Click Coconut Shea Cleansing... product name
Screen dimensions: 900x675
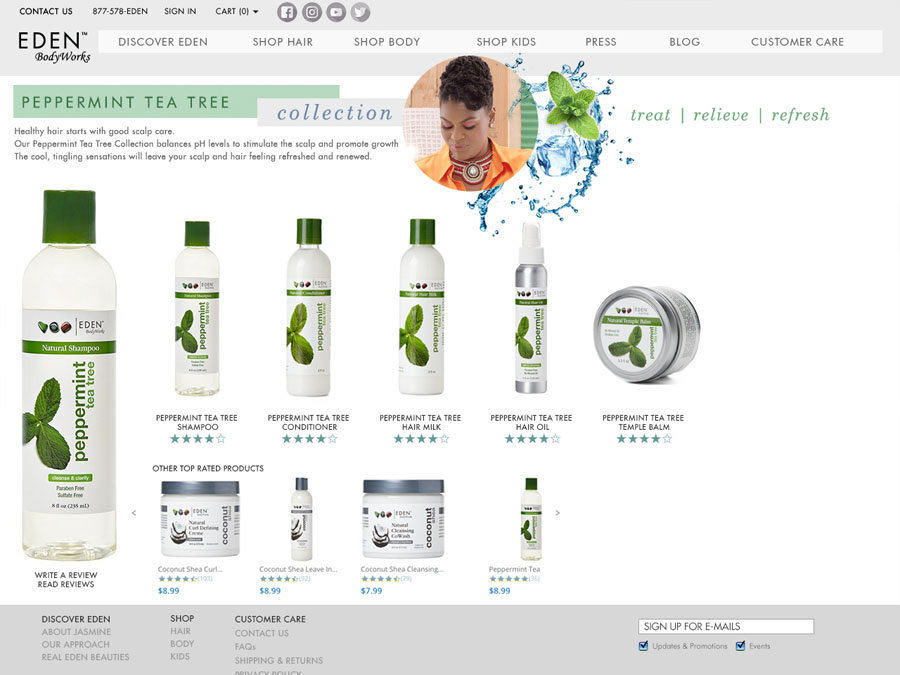(402, 569)
